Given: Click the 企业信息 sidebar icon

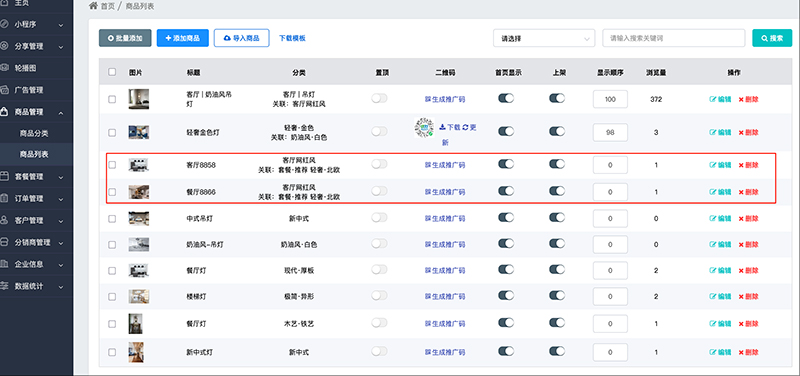Looking at the screenshot, I should [4, 264].
